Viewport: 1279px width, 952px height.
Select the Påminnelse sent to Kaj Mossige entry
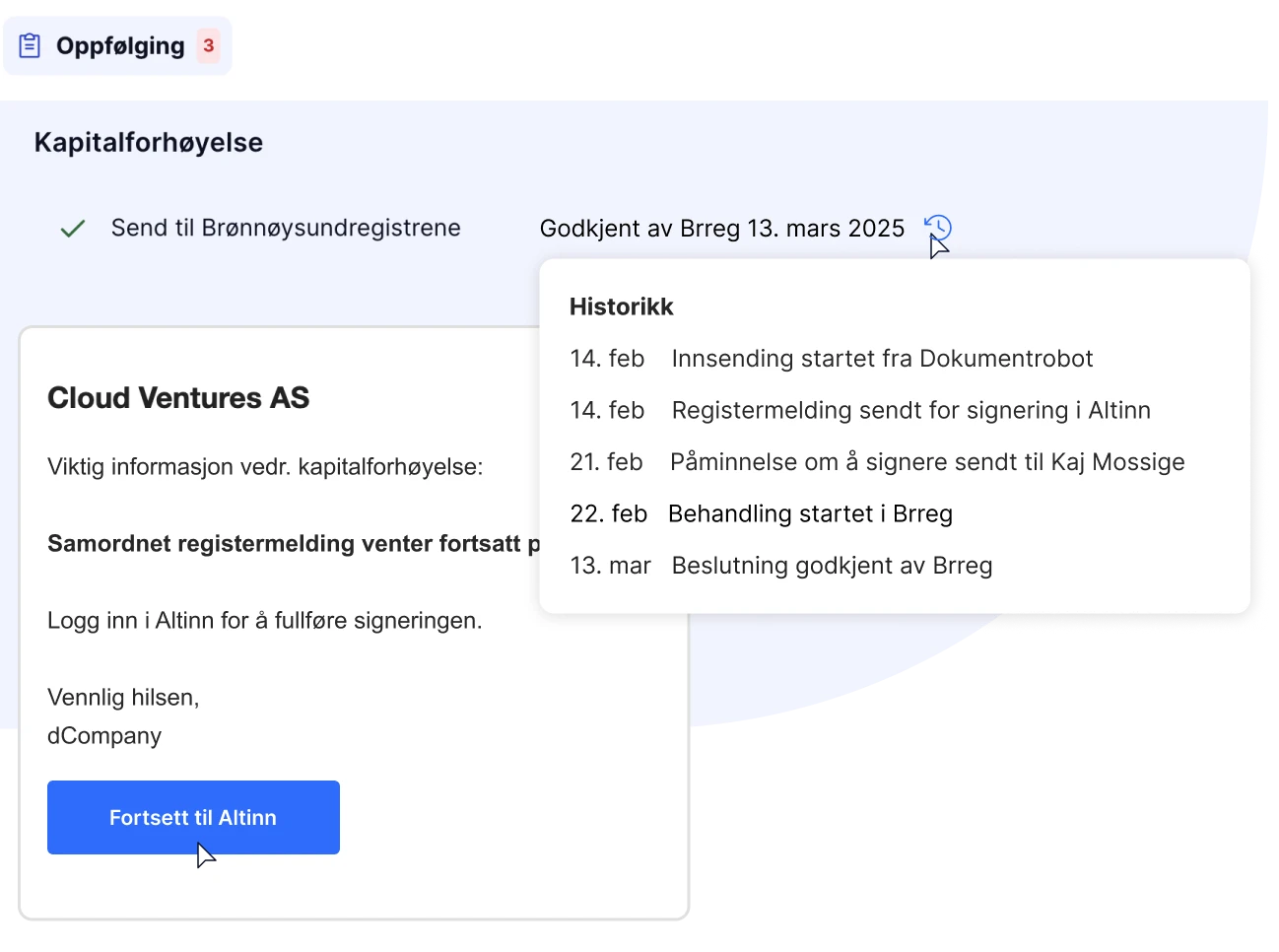coord(926,462)
